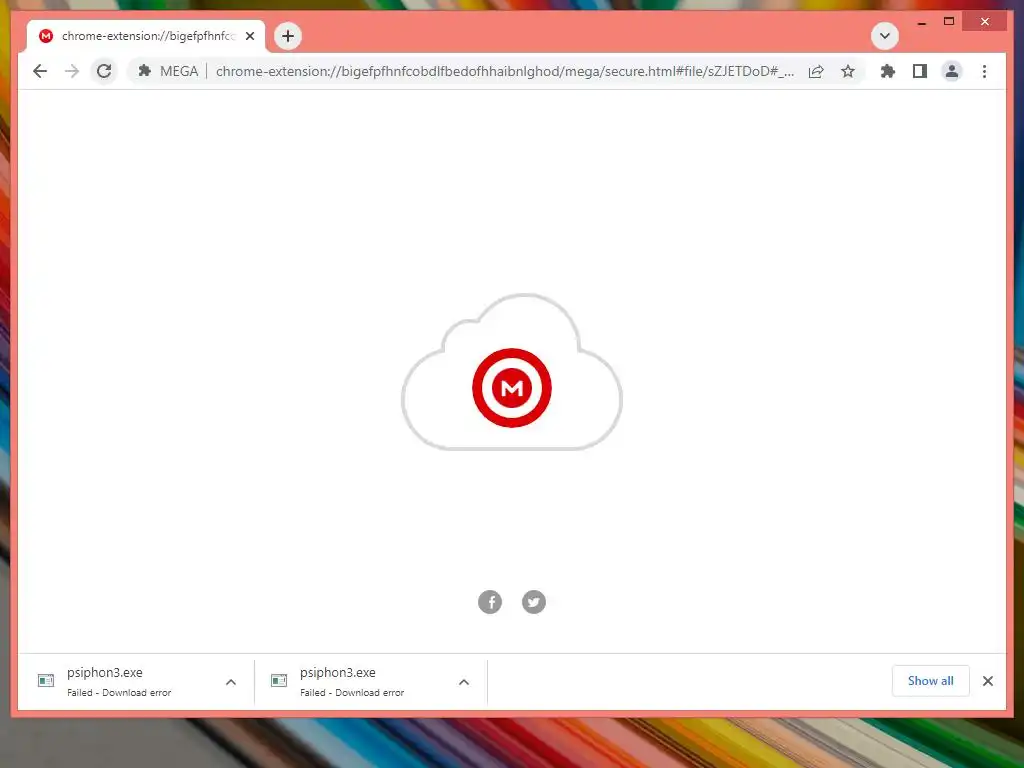The width and height of the screenshot is (1024, 768).
Task: Click the Show all downloads button
Action: 931,680
